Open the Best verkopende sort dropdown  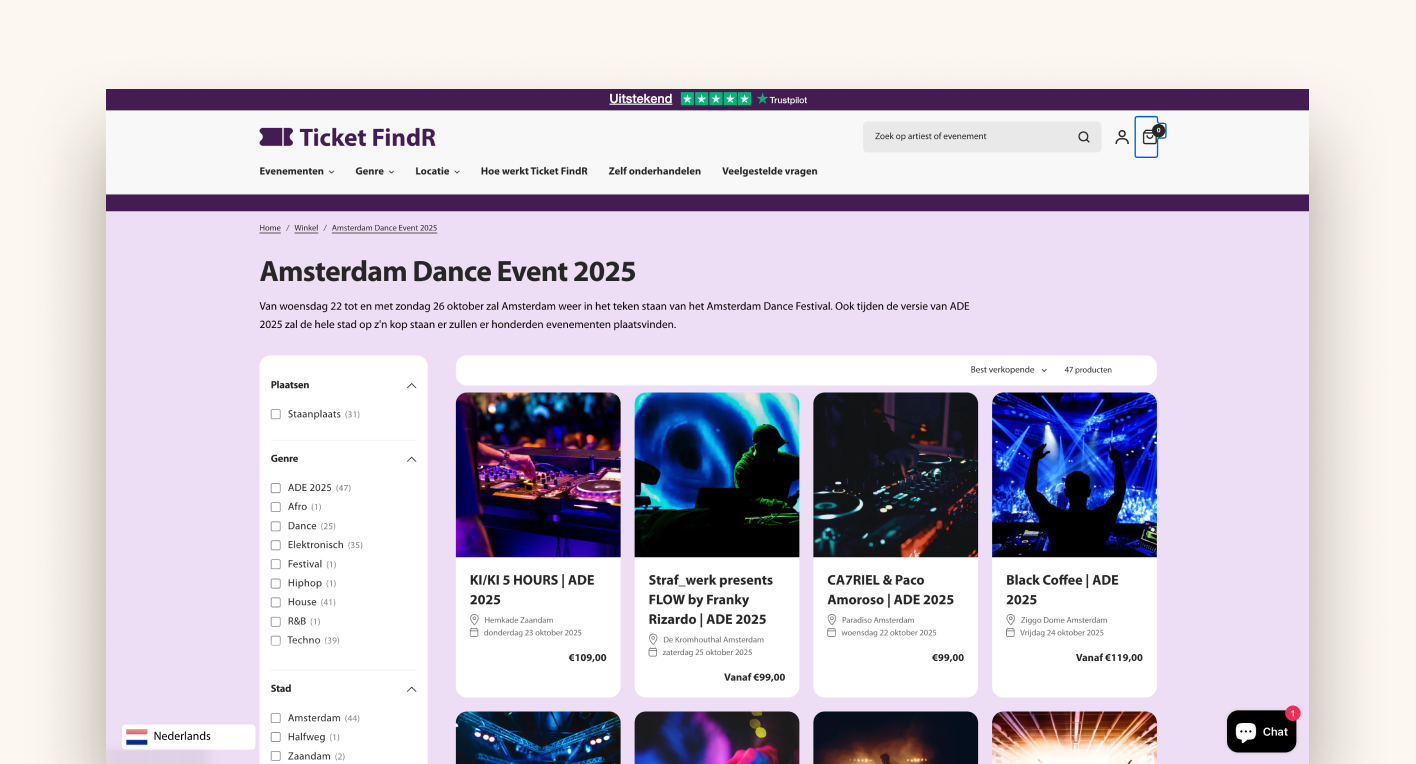pos(1008,370)
